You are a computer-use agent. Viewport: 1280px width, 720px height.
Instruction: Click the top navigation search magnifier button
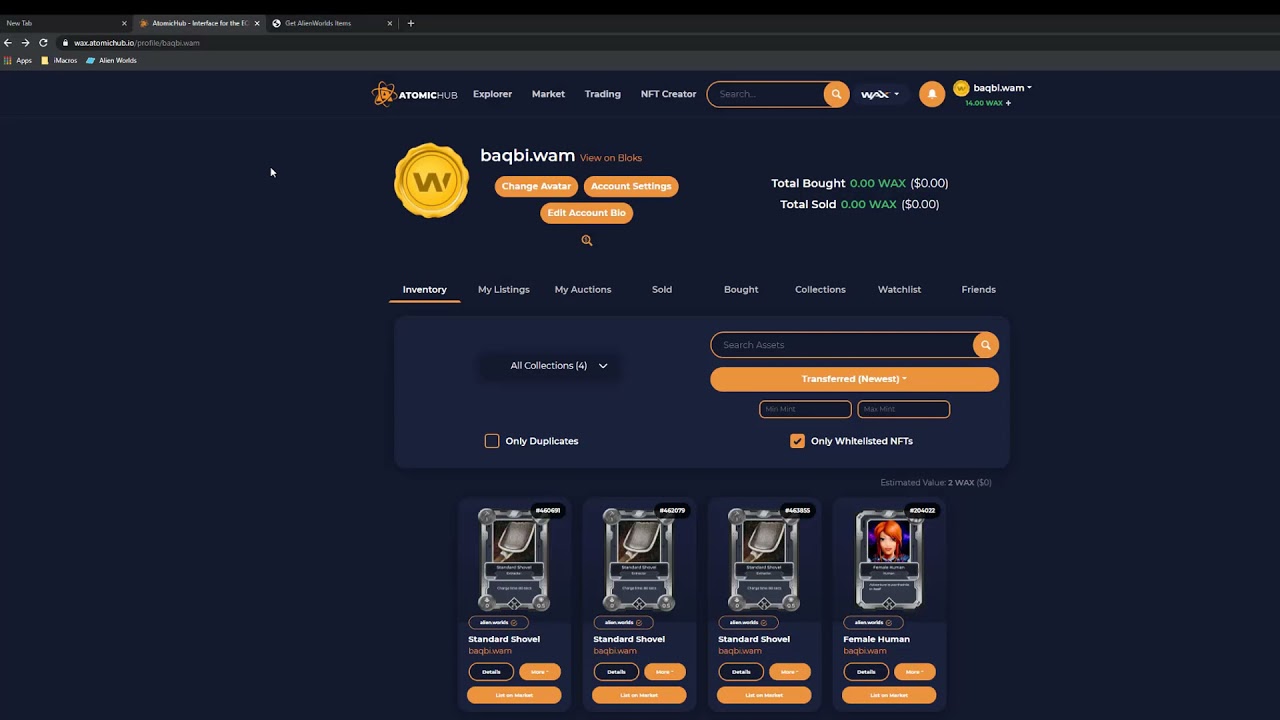click(x=836, y=94)
